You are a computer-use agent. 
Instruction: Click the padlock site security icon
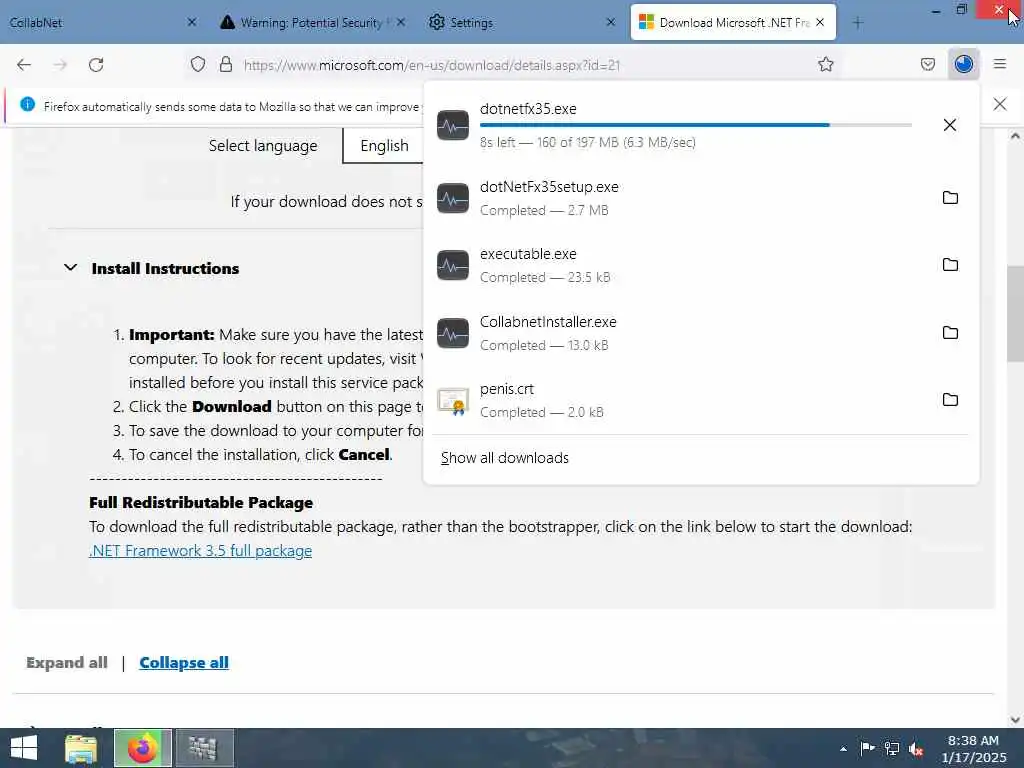pos(226,65)
